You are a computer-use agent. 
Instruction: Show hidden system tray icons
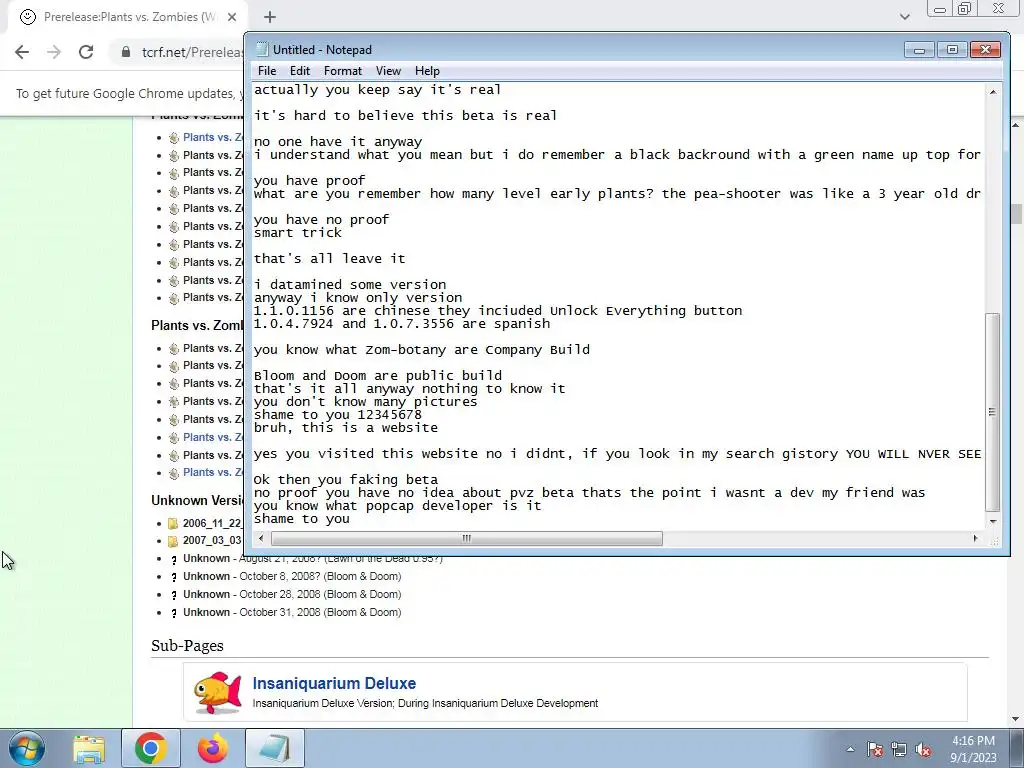click(x=850, y=749)
